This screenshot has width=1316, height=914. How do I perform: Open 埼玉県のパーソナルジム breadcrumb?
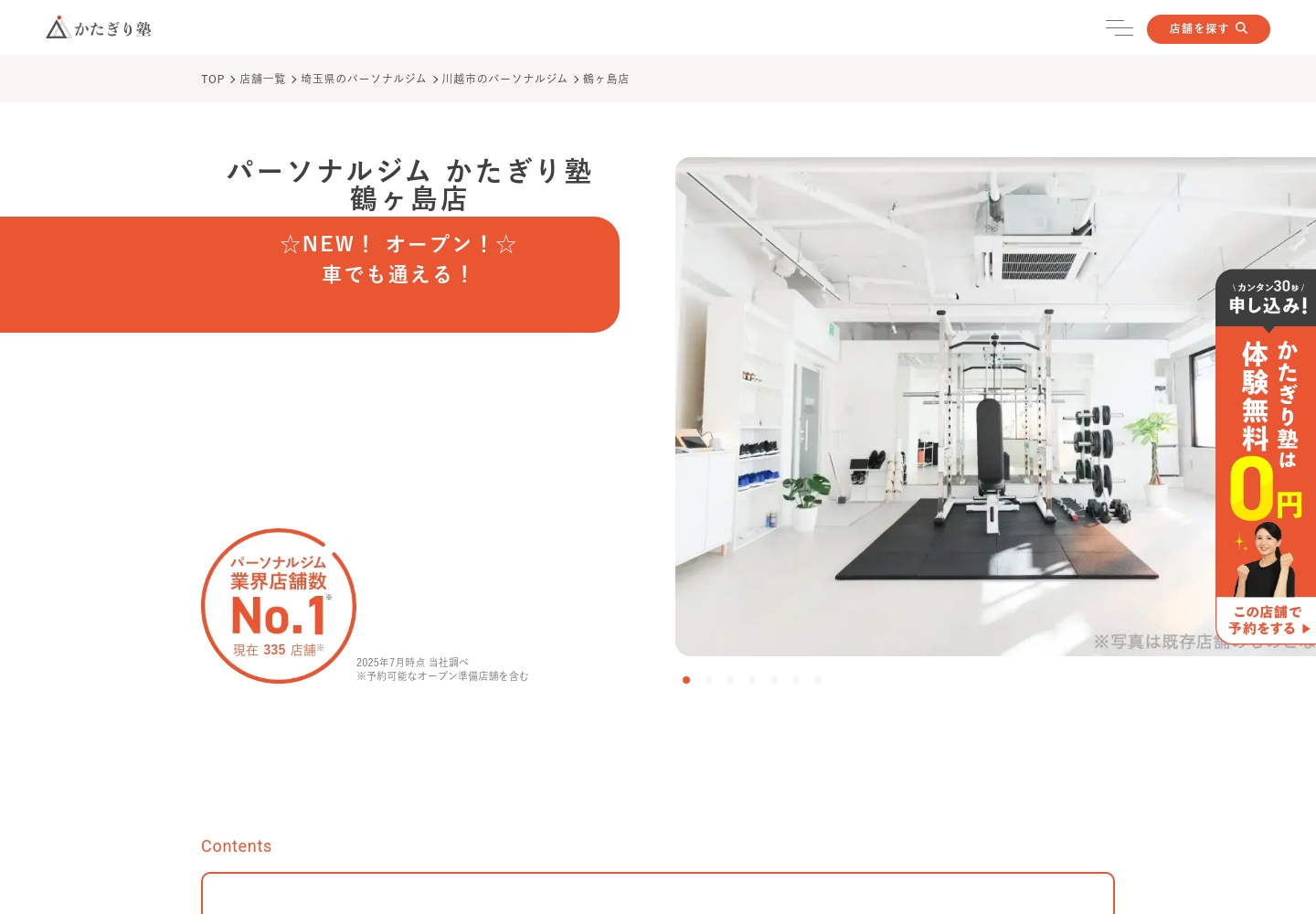[x=364, y=80]
